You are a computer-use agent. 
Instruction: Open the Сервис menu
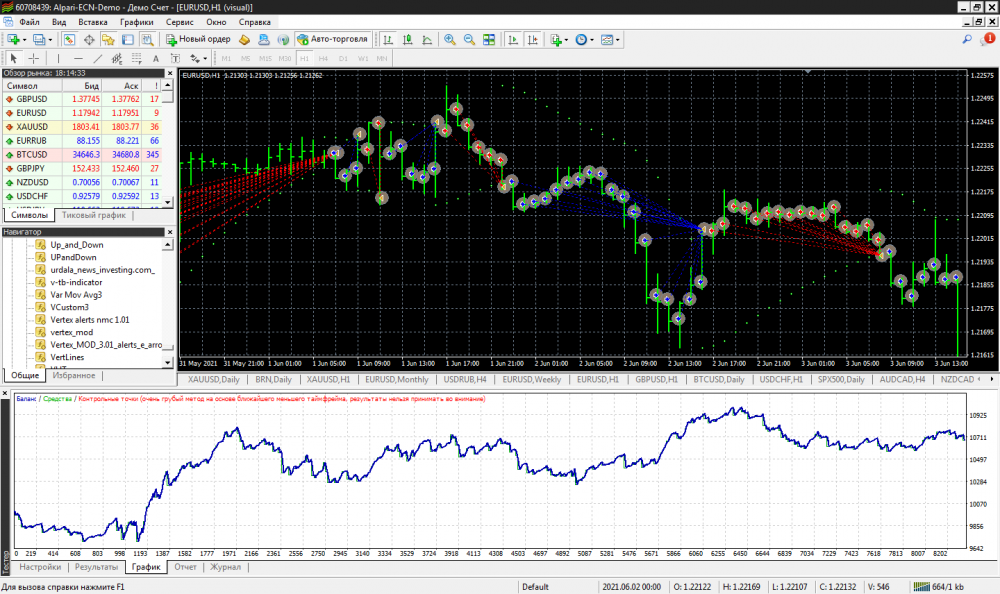180,21
